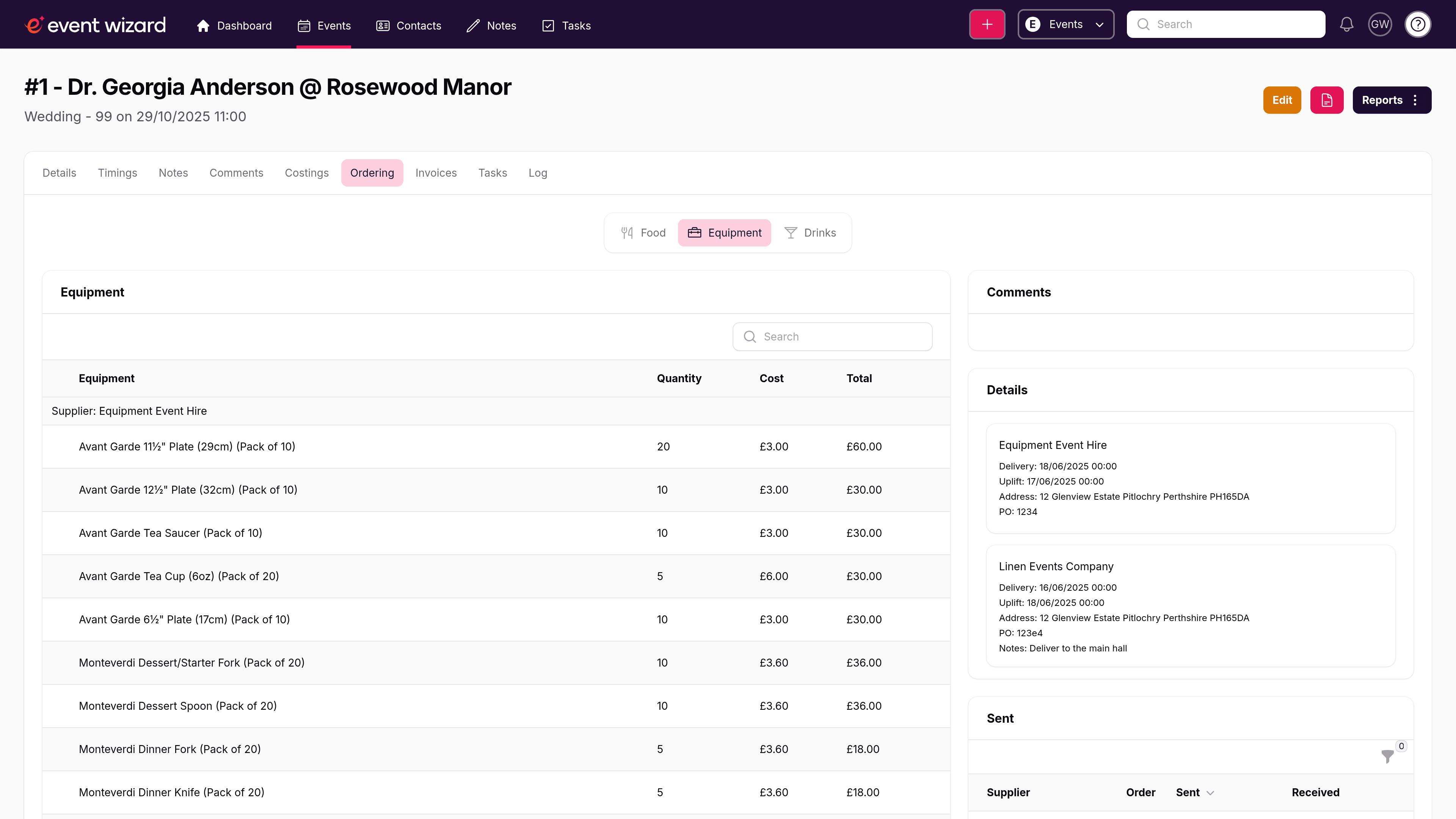
Task: Open Contacts using the address card icon
Action: (x=383, y=25)
